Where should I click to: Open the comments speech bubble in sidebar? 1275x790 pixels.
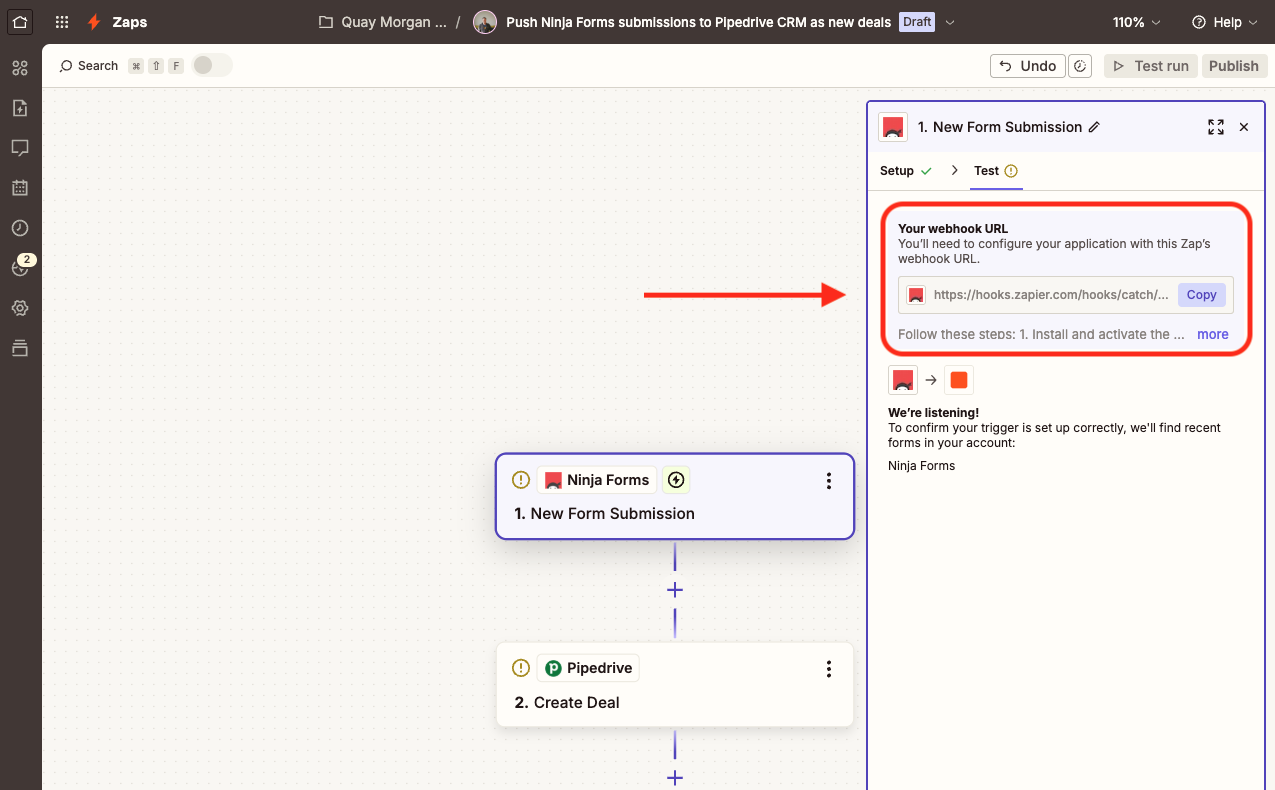click(x=20, y=148)
